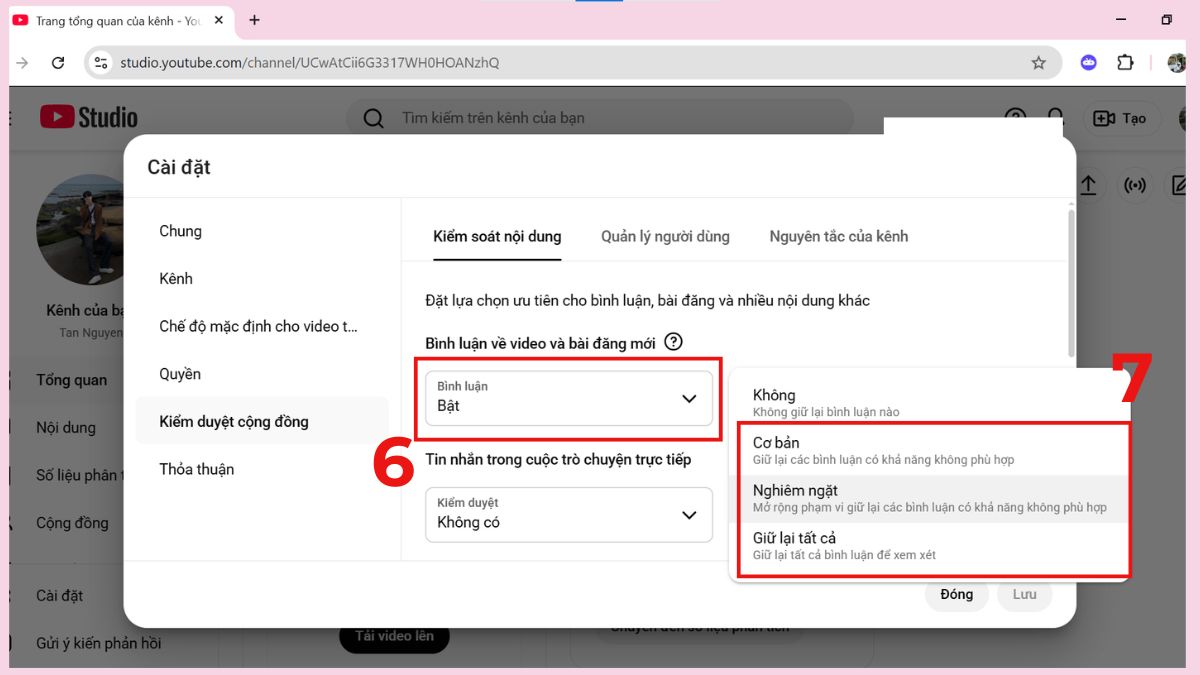Click Cài đặt in Studio sidebar

(x=60, y=596)
